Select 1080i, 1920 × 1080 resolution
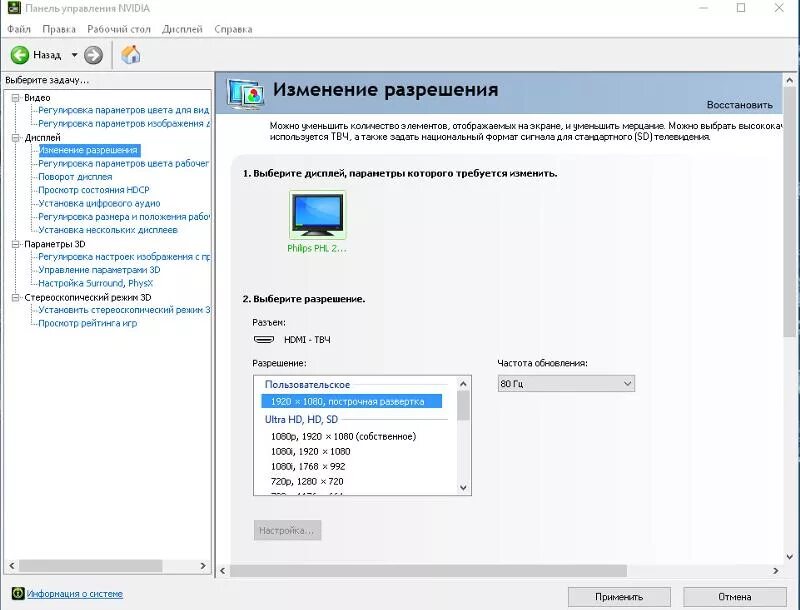 pos(310,451)
